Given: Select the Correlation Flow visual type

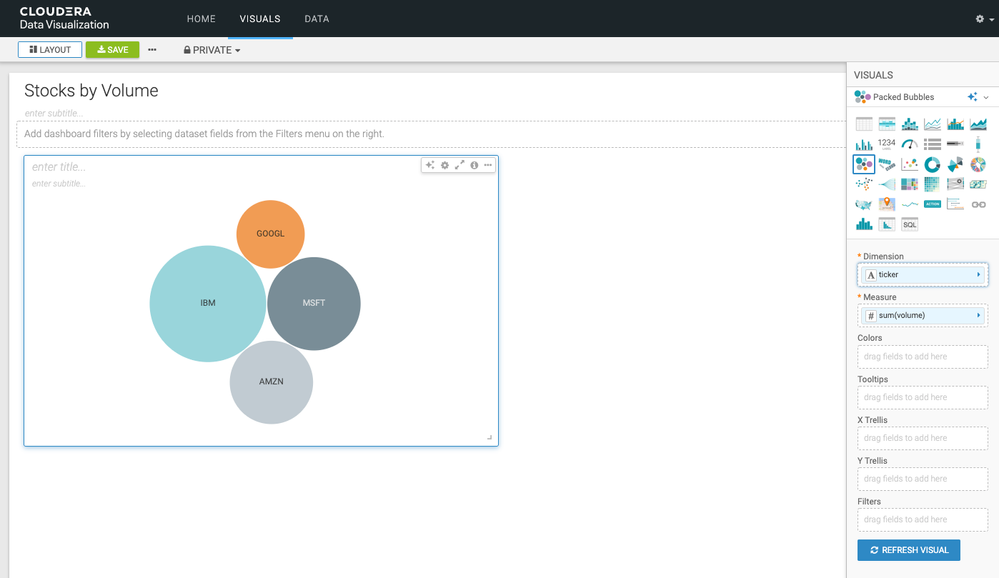Looking at the screenshot, I should point(956,185).
